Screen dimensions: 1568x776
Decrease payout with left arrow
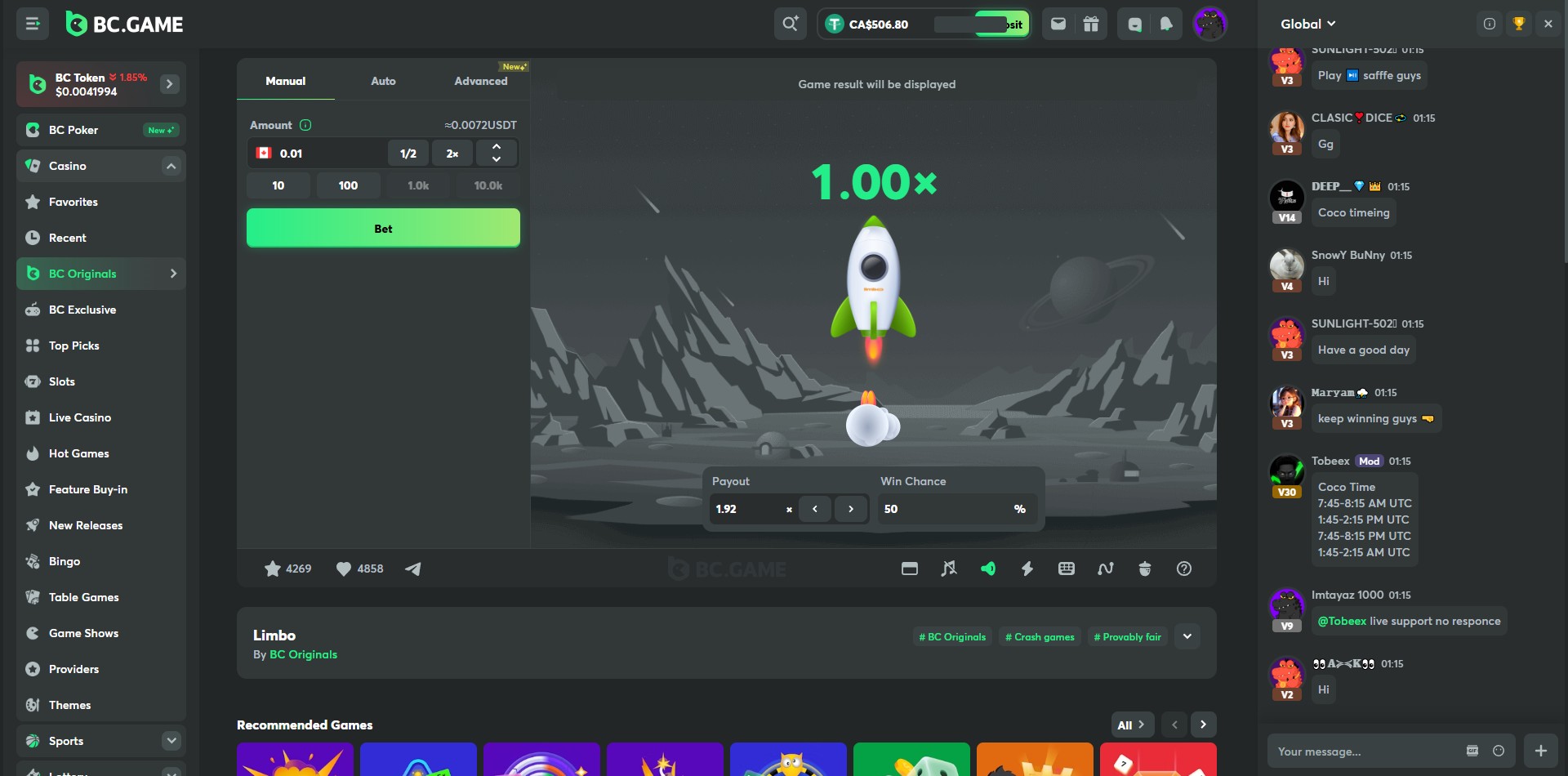(x=815, y=509)
